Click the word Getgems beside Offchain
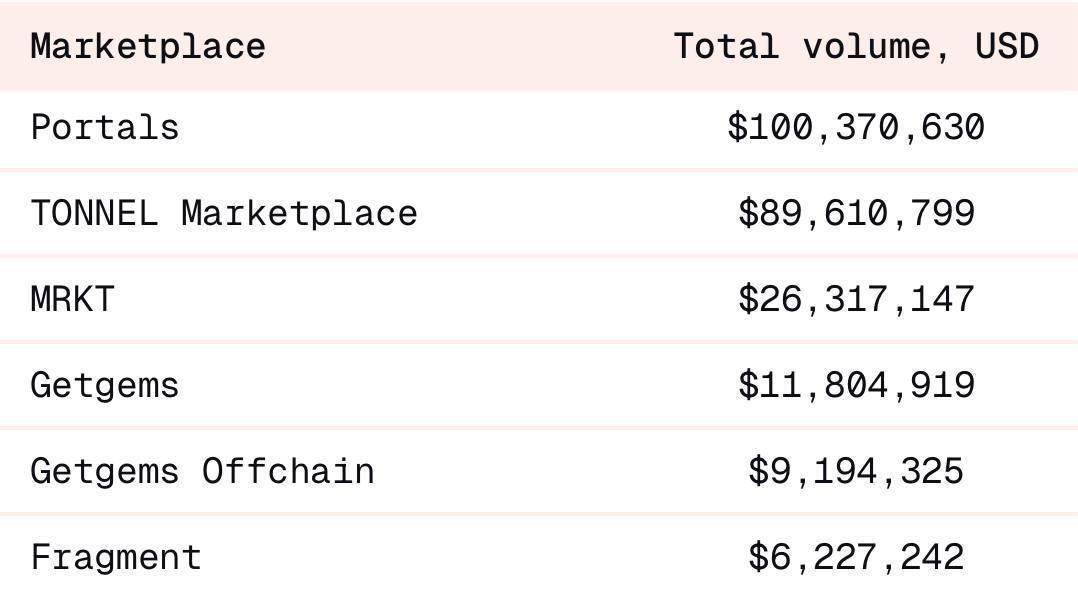The image size is (1078, 591). click(x=105, y=471)
